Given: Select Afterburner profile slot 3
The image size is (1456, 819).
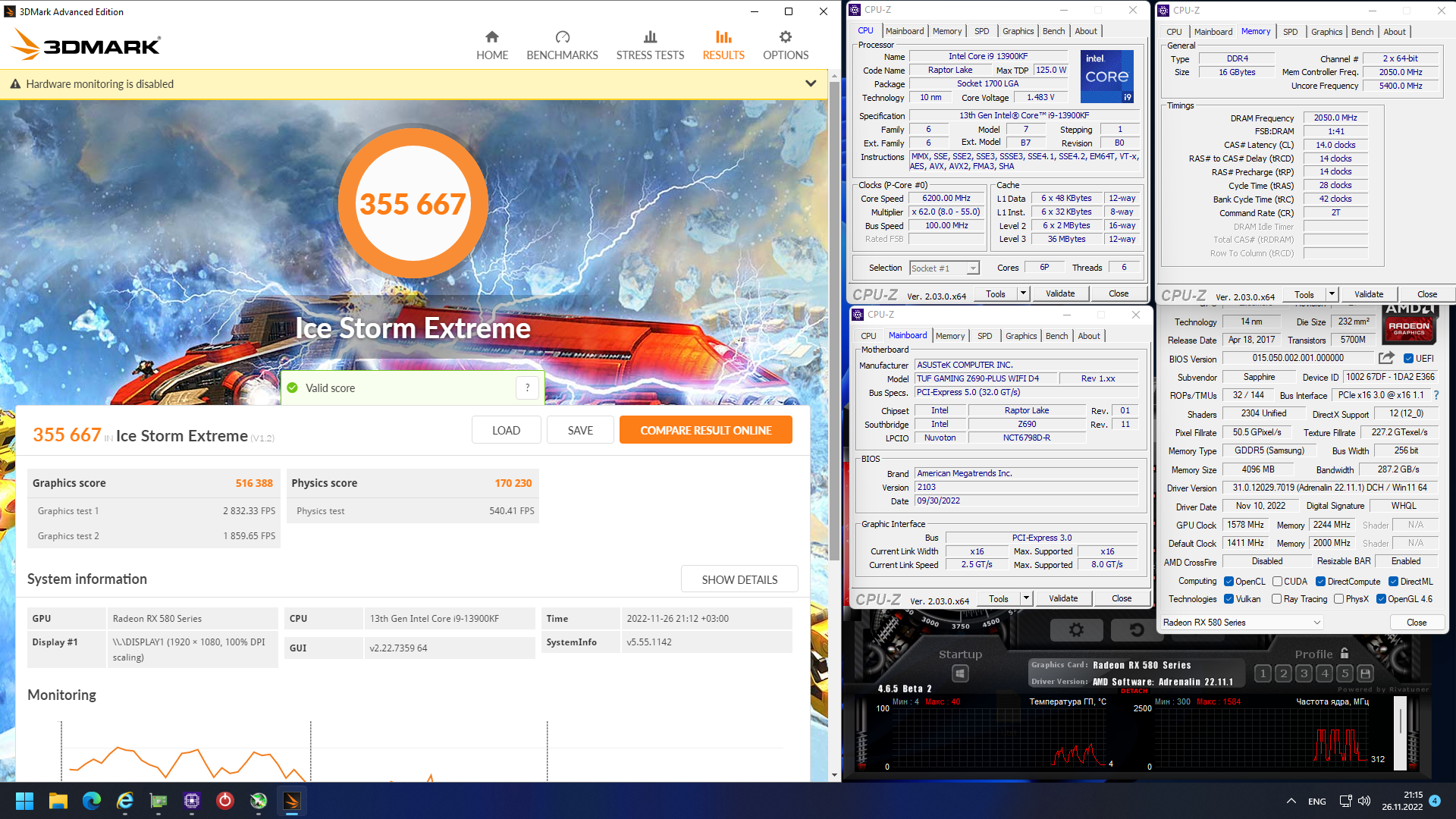Looking at the screenshot, I should click(1304, 673).
